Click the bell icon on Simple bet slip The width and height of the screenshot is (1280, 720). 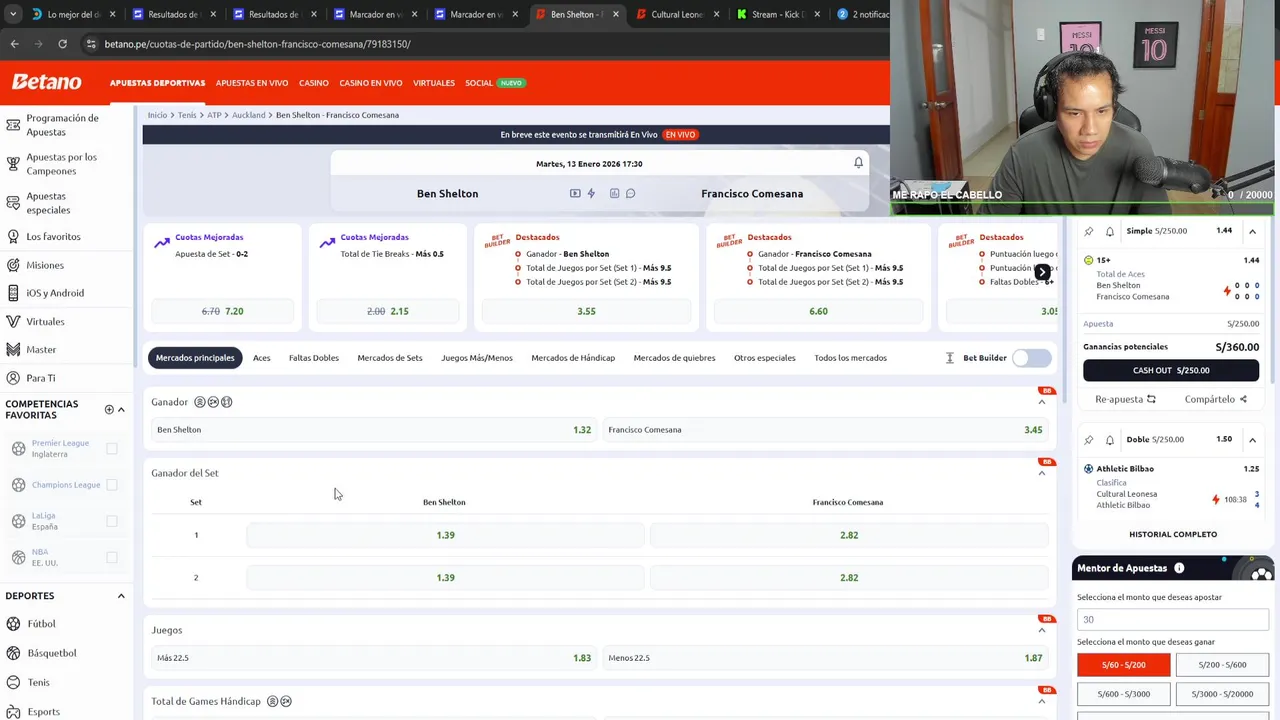1109,231
